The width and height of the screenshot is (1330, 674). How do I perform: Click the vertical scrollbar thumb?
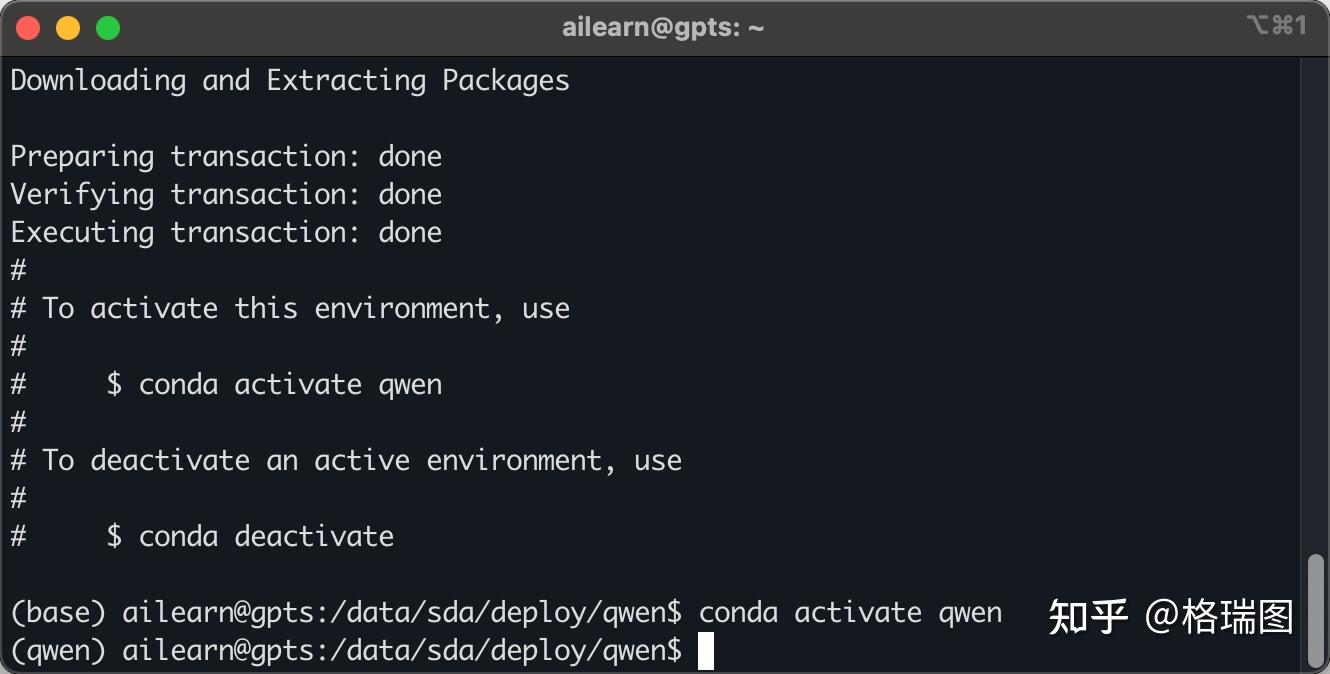(1316, 608)
